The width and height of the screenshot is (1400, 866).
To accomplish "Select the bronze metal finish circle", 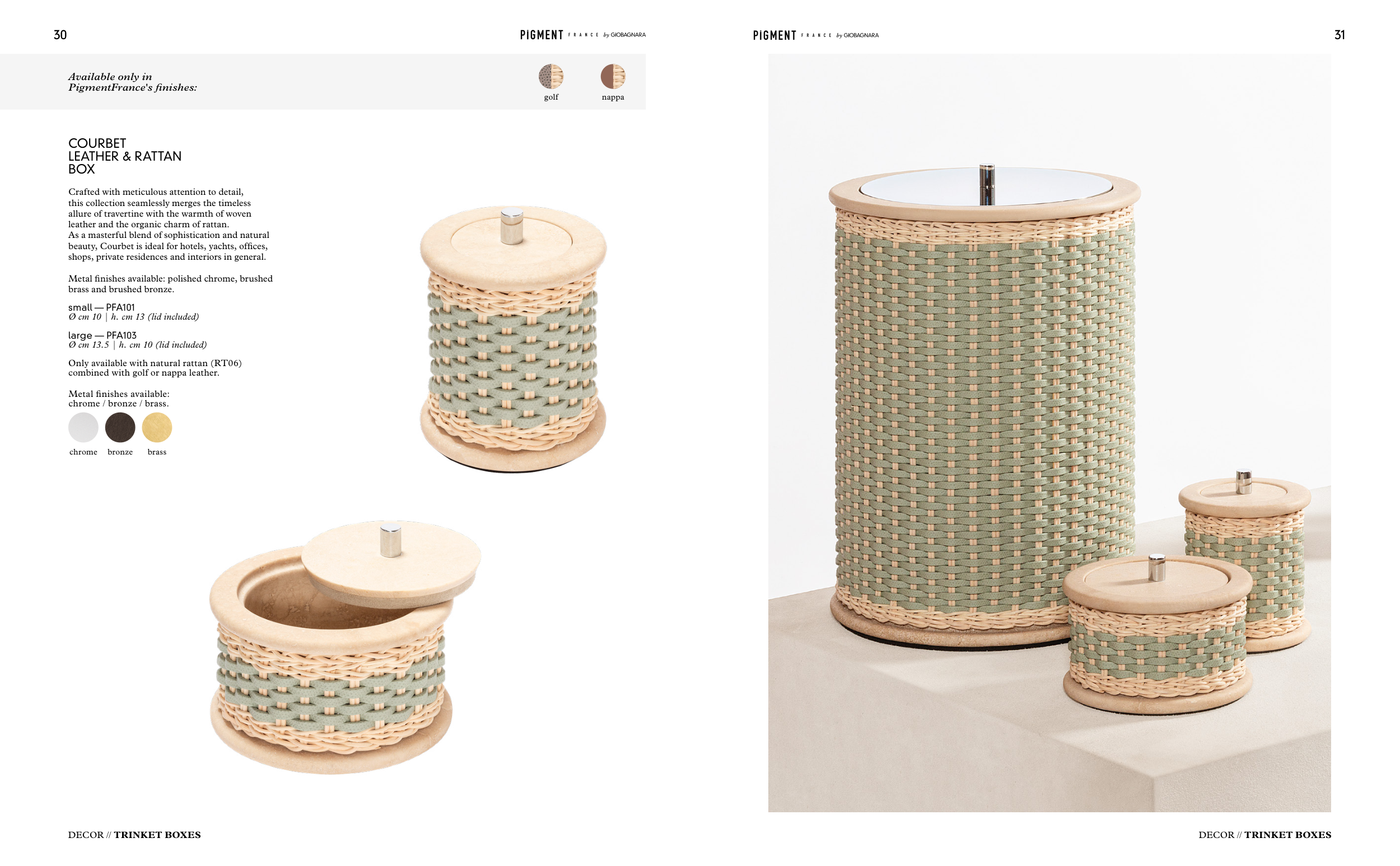I will click(x=120, y=427).
